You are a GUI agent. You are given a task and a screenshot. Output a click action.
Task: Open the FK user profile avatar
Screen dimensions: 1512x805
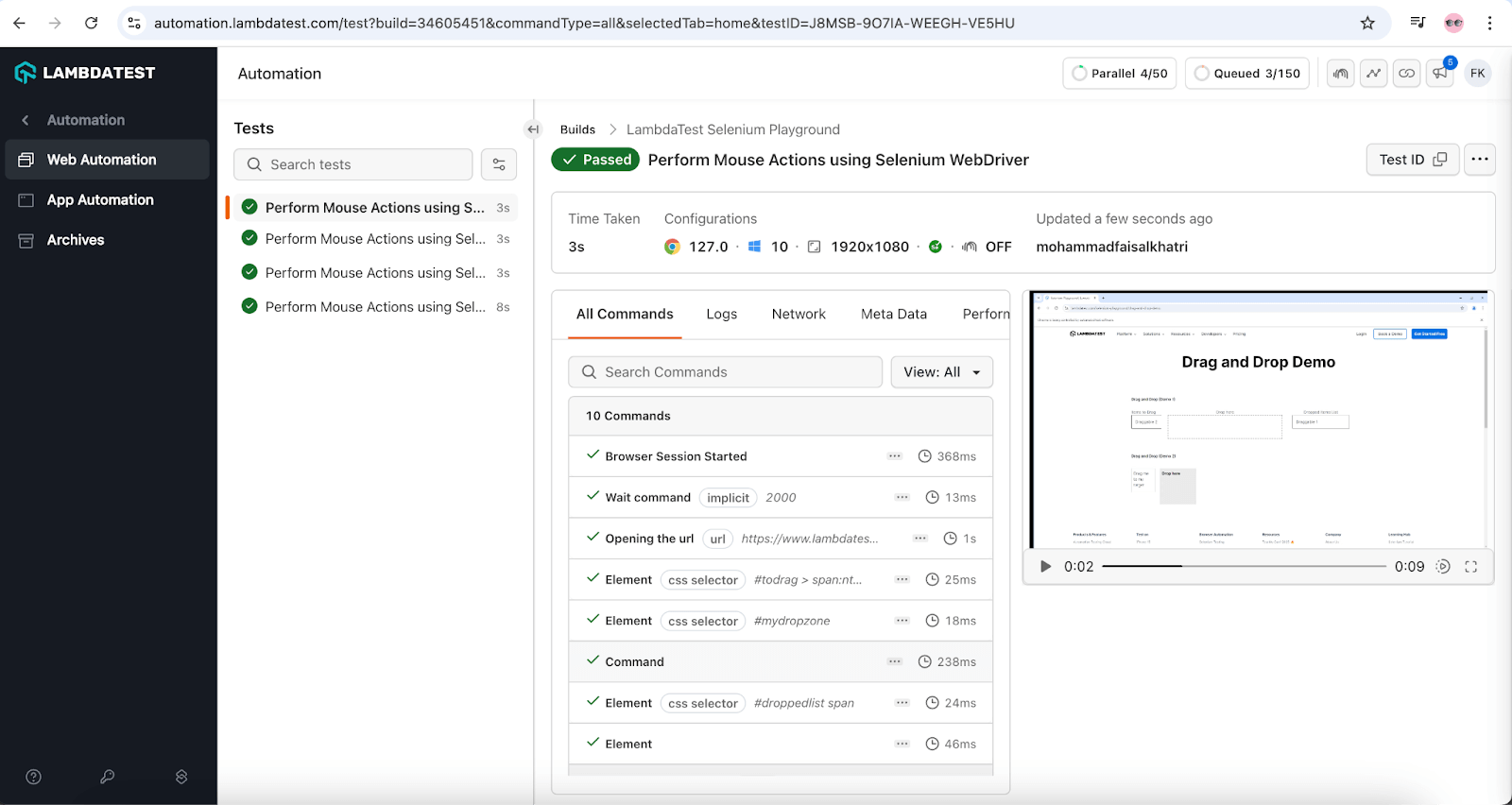pos(1478,74)
